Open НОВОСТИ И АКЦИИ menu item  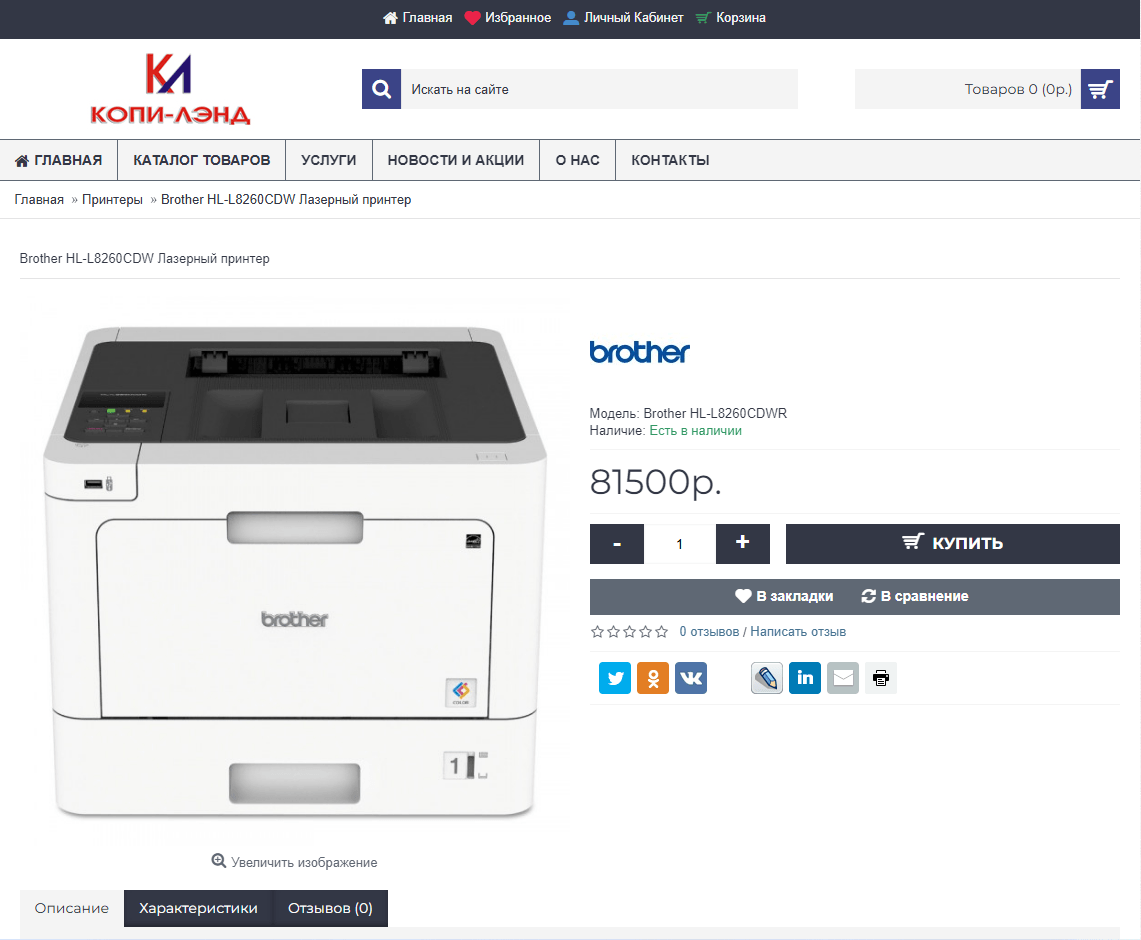tap(456, 160)
